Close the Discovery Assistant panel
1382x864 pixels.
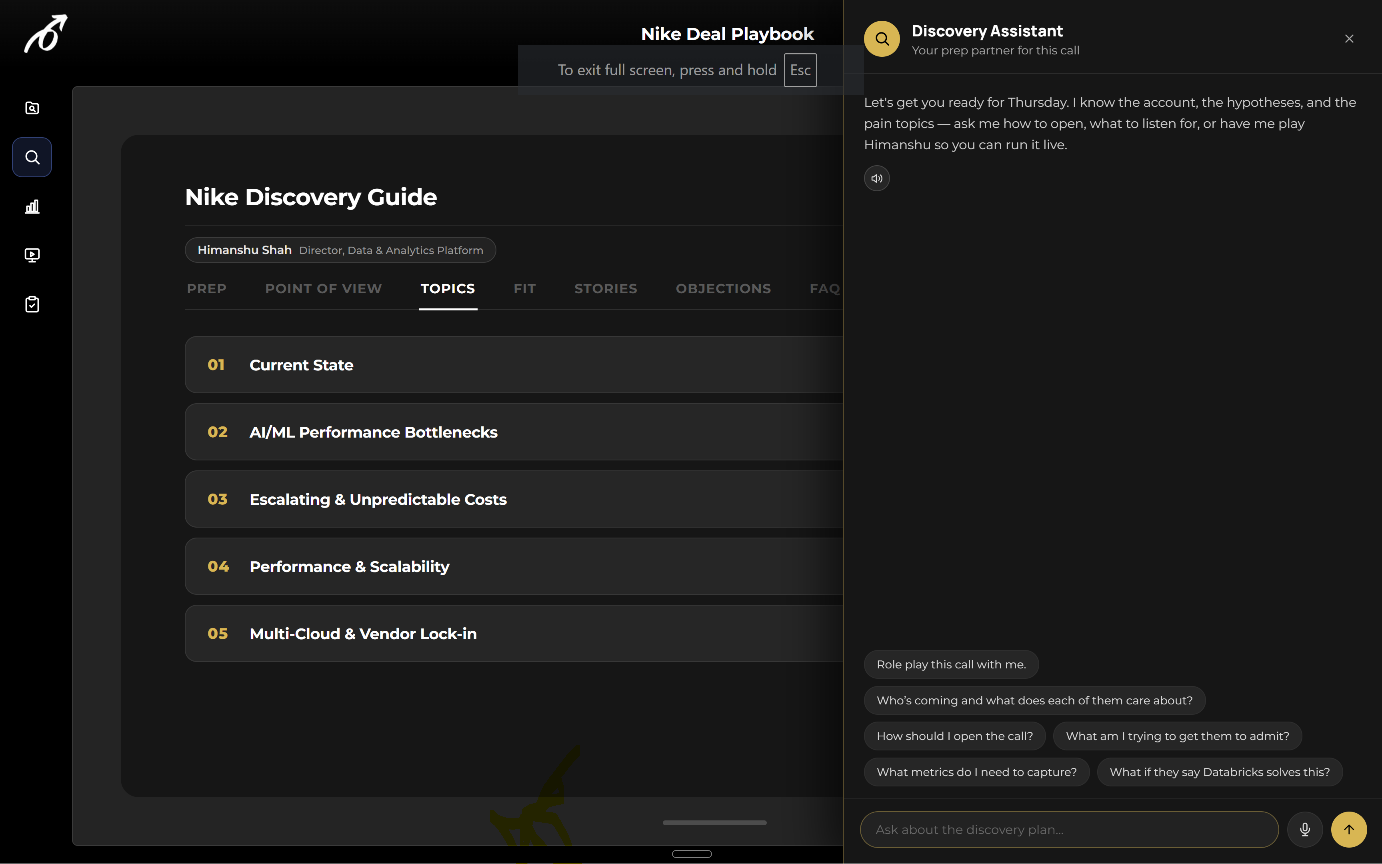[x=1349, y=39]
